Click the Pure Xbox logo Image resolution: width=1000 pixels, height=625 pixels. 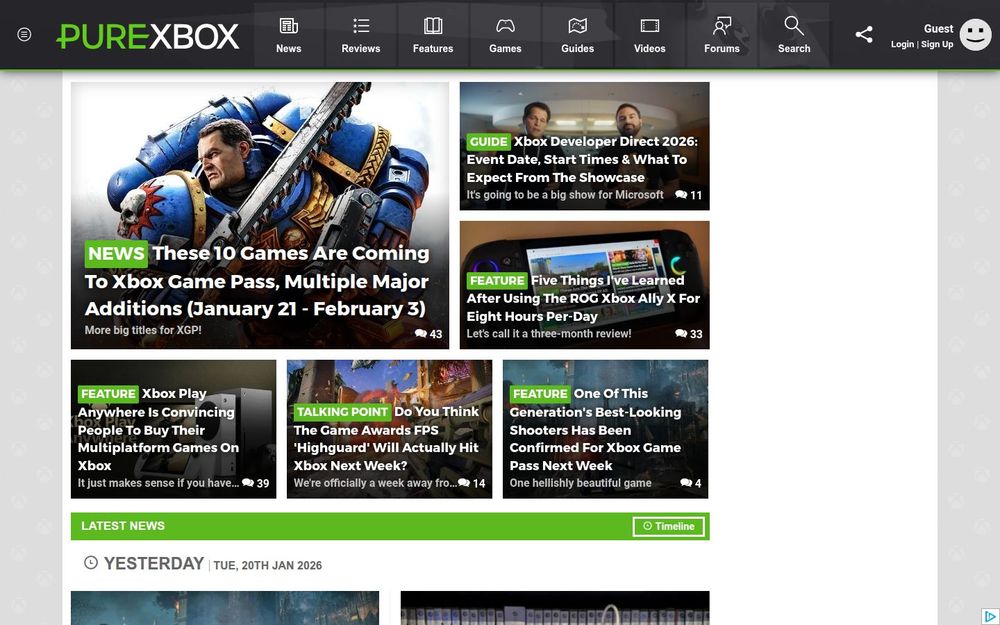click(147, 36)
